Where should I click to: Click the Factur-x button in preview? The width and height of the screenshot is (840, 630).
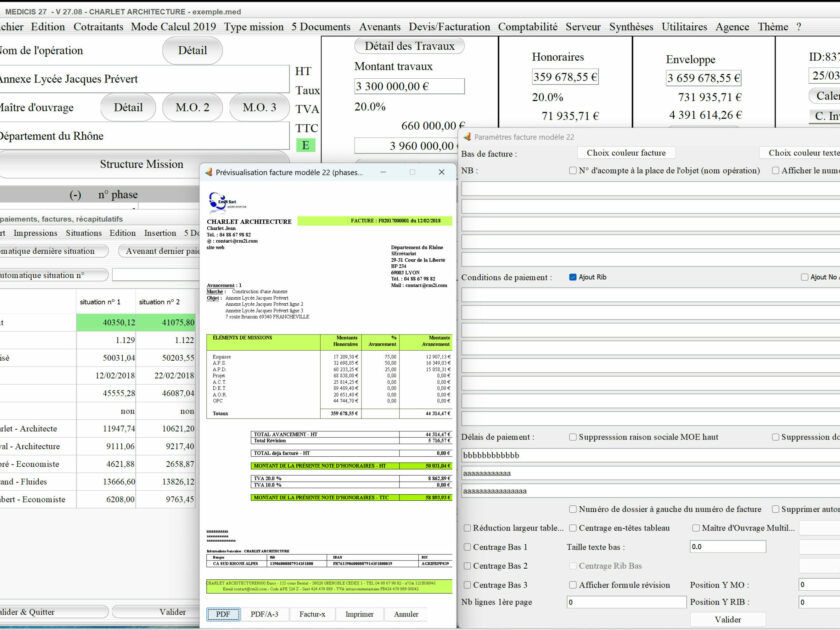click(312, 614)
